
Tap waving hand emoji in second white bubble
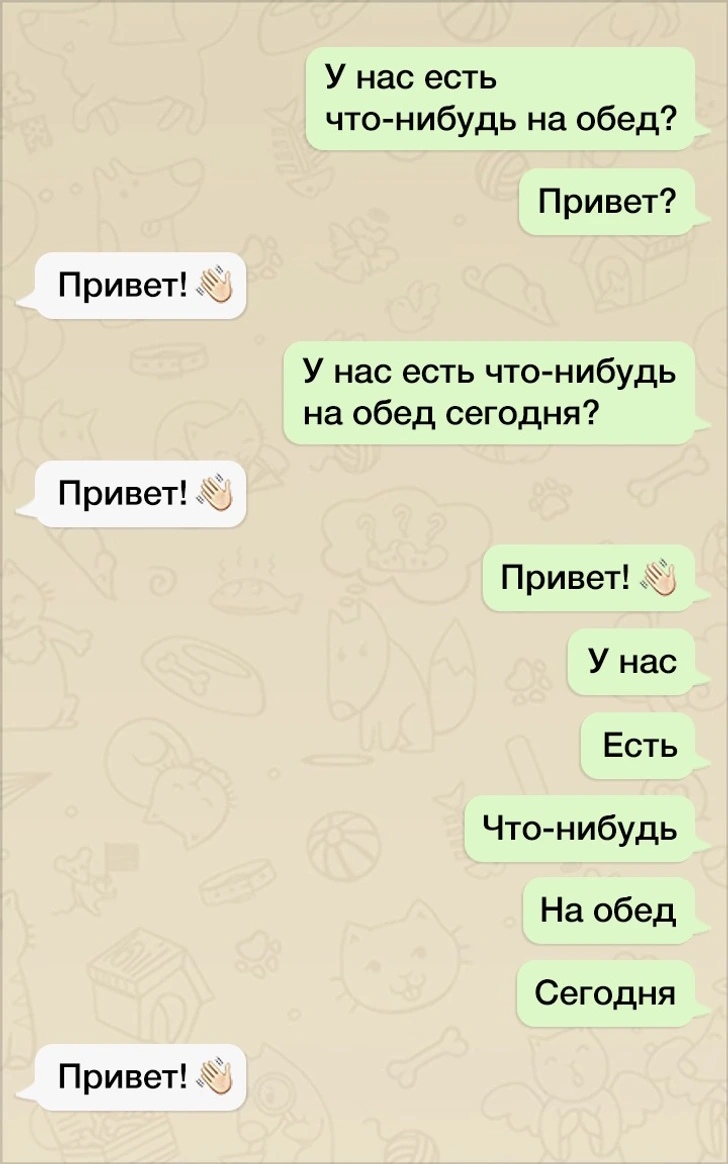(x=214, y=493)
